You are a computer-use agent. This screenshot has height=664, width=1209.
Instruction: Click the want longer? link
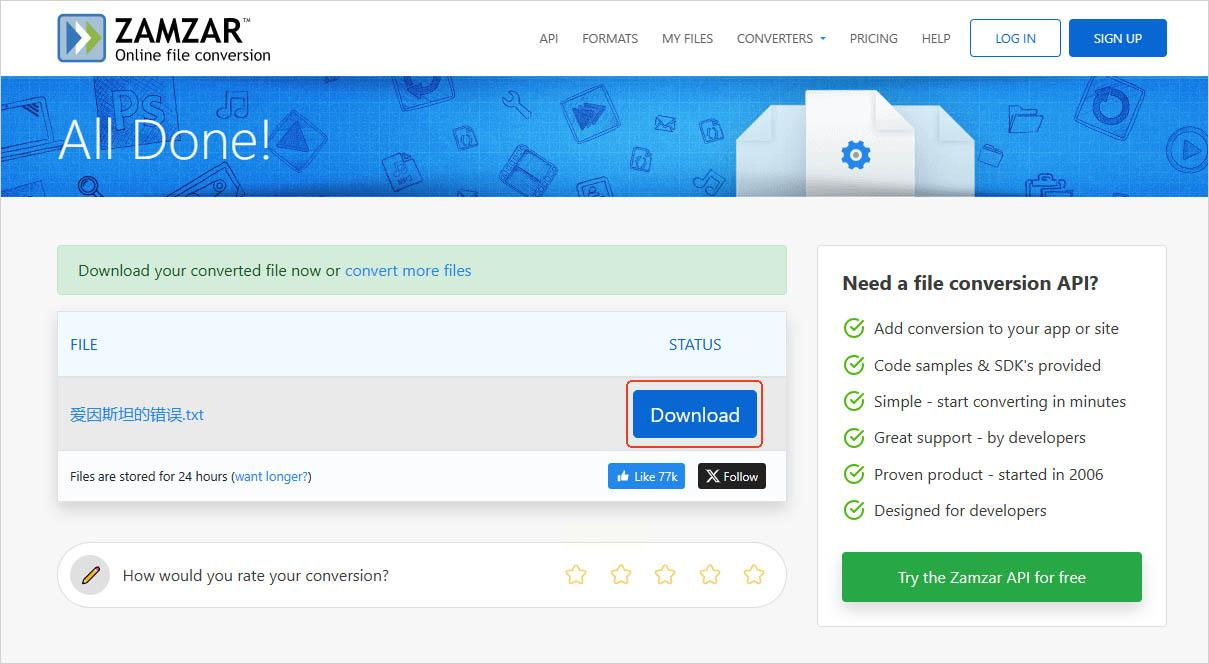tap(271, 476)
